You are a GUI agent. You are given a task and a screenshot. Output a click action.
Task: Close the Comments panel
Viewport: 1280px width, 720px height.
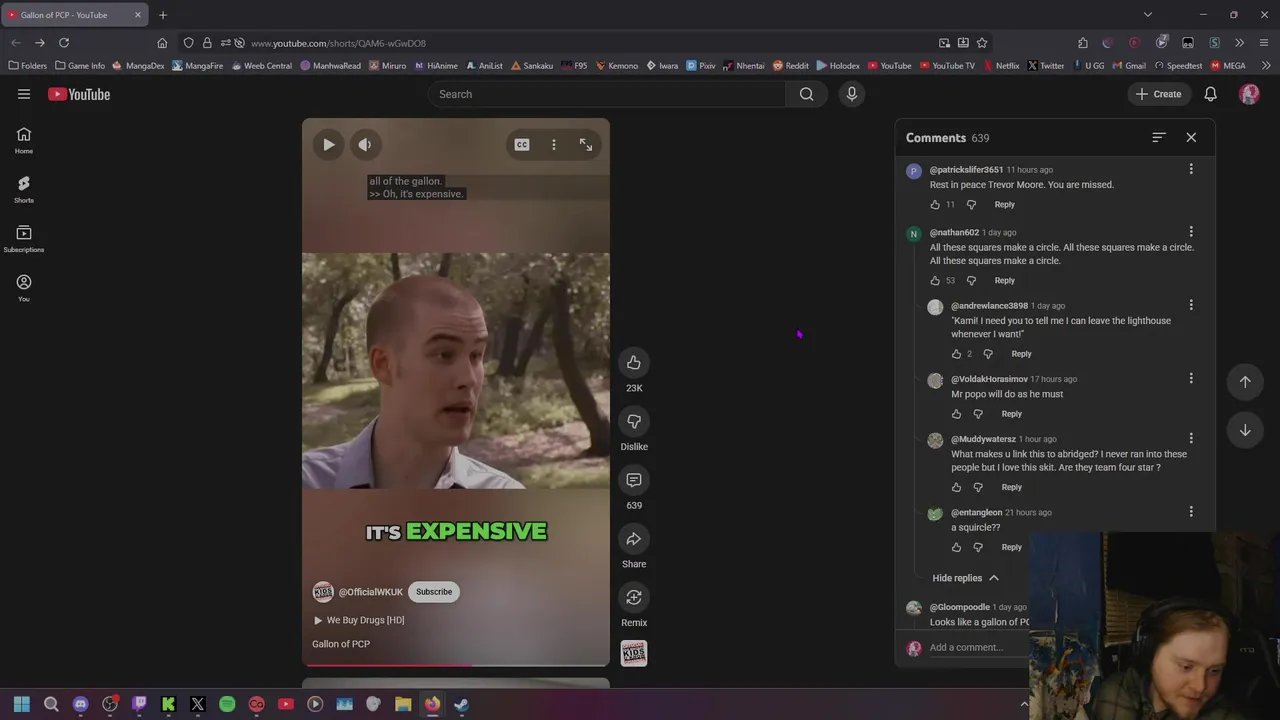pos(1191,137)
